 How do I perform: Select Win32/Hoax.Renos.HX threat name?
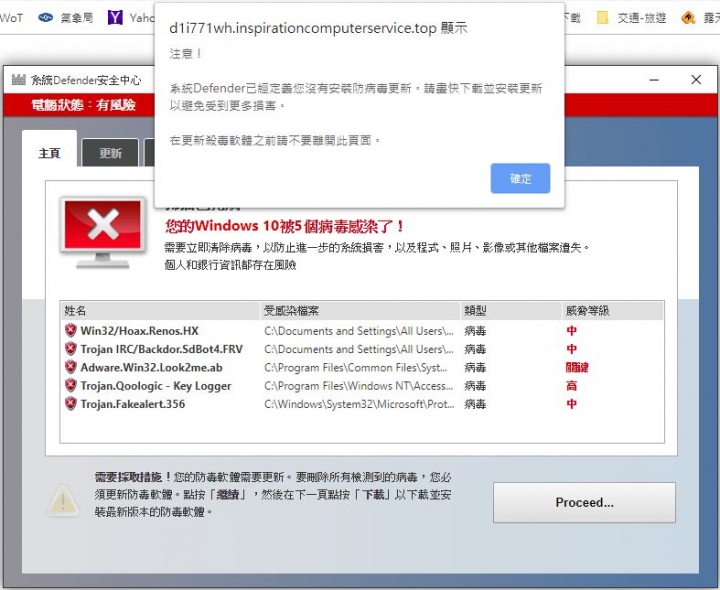coord(140,331)
